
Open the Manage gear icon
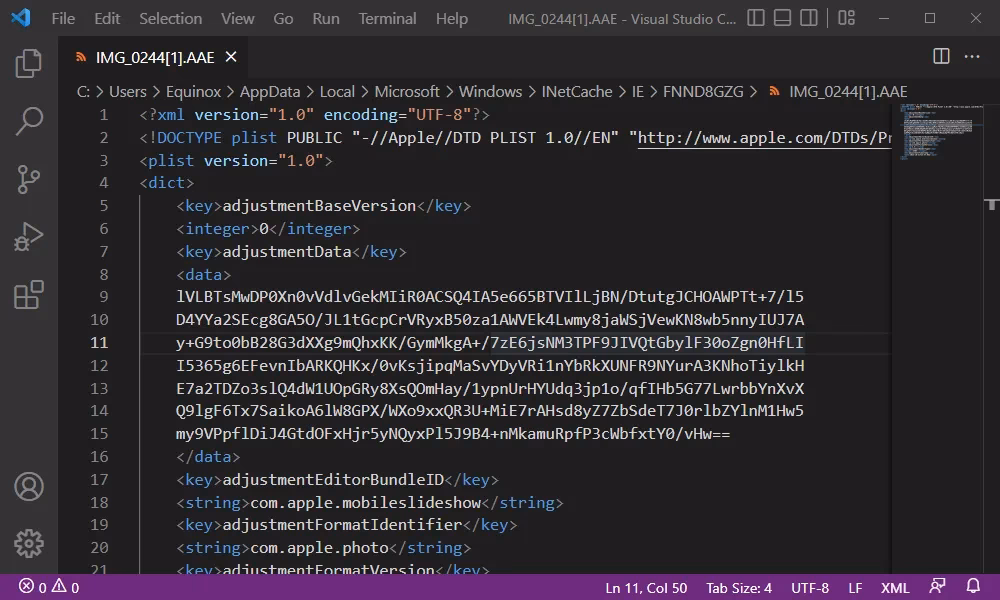pyautogui.click(x=28, y=543)
